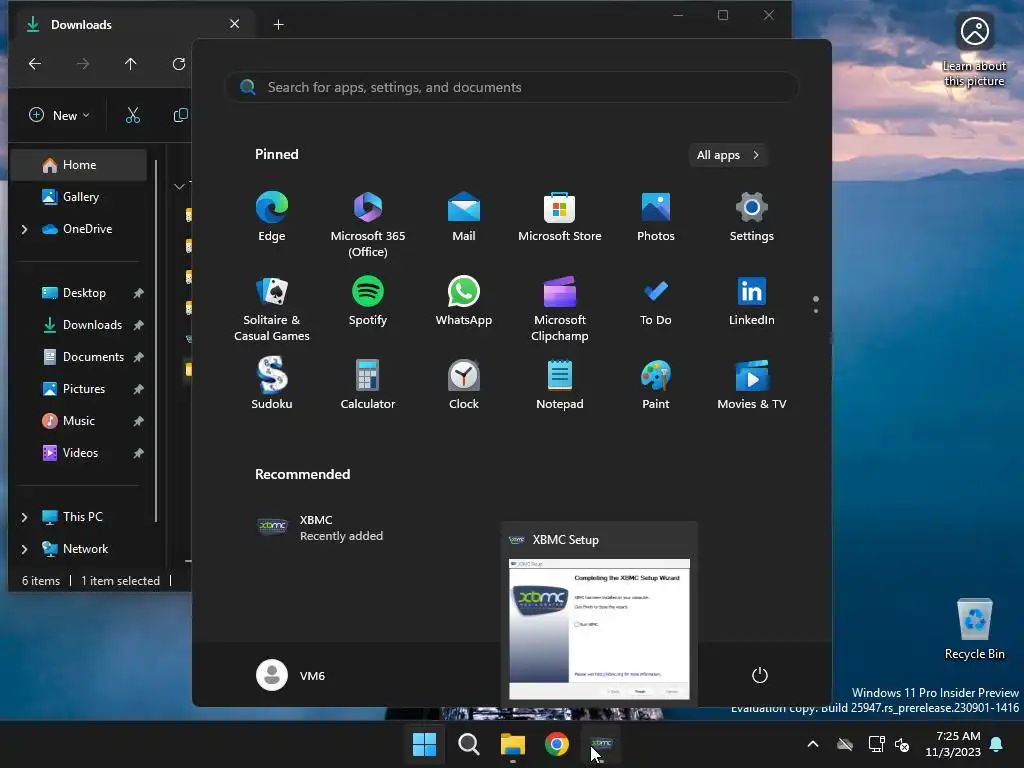Open Microsoft Store from Start menu
1024x768 pixels.
coord(560,217)
